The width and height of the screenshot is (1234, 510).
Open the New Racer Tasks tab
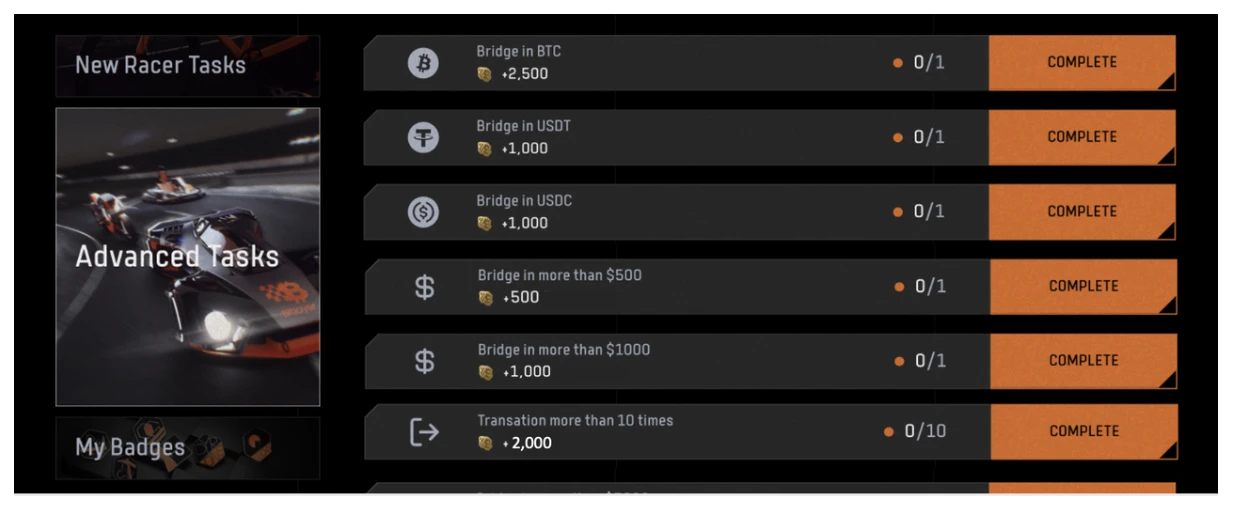[x=188, y=66]
